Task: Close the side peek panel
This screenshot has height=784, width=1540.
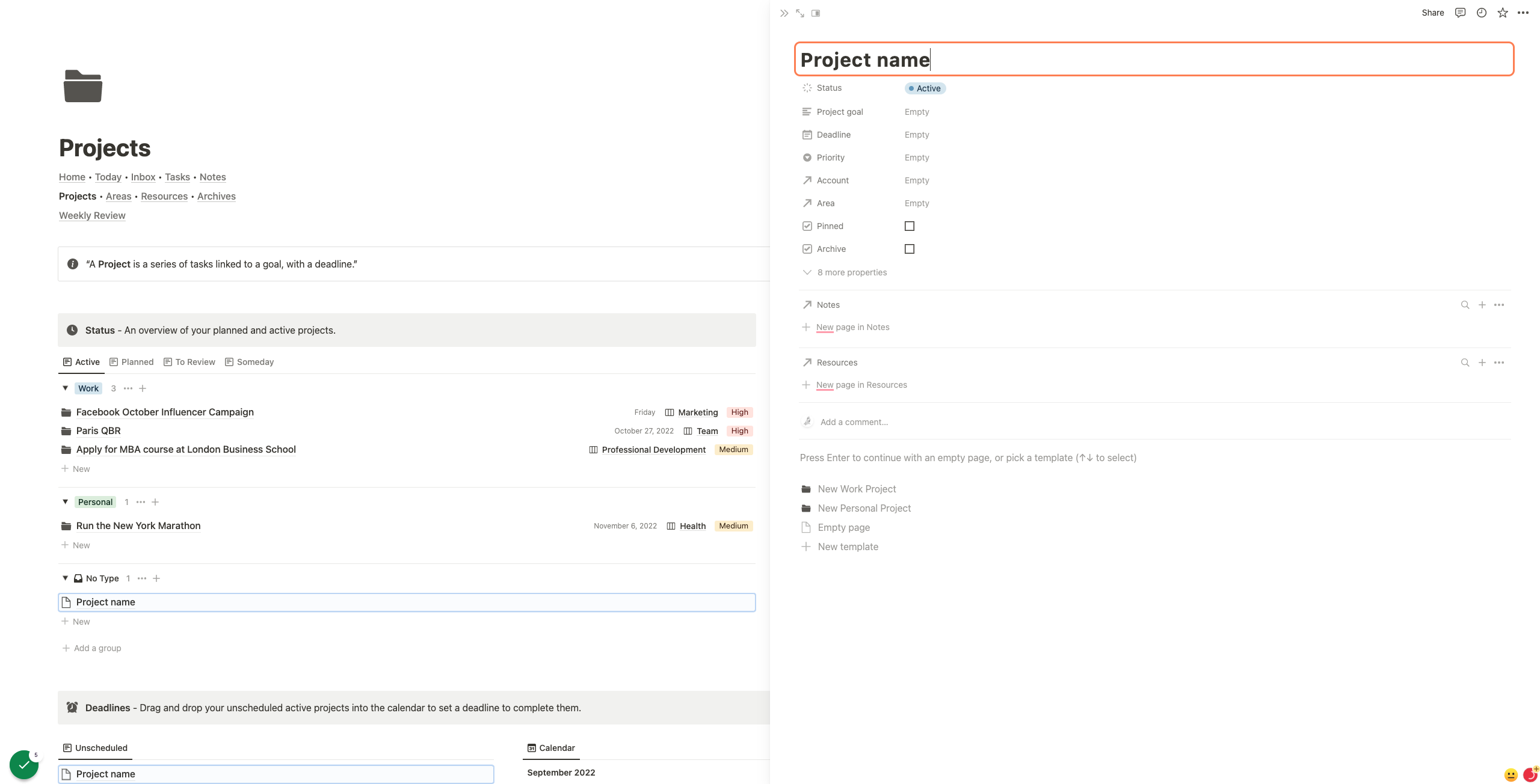Action: pyautogui.click(x=784, y=13)
